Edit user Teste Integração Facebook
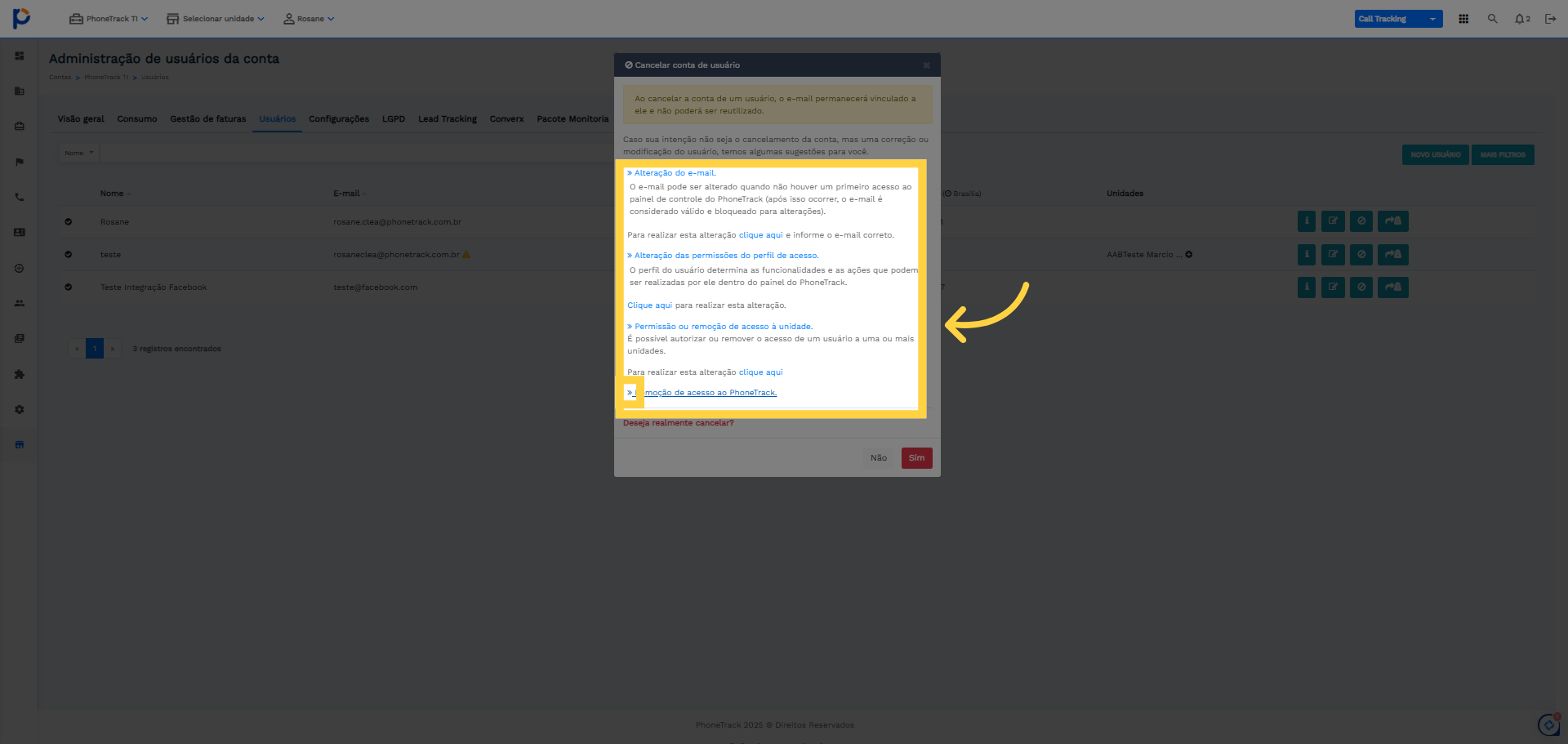Viewport: 1568px width, 744px height. 1333,287
